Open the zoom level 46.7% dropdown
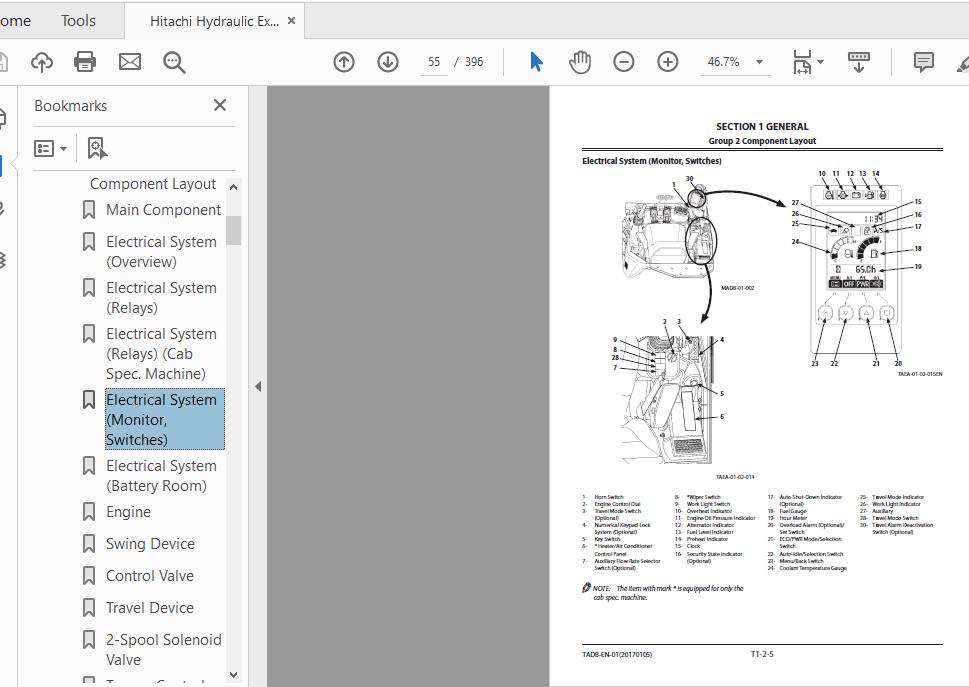Viewport: 969px width, 687px height. (x=759, y=62)
